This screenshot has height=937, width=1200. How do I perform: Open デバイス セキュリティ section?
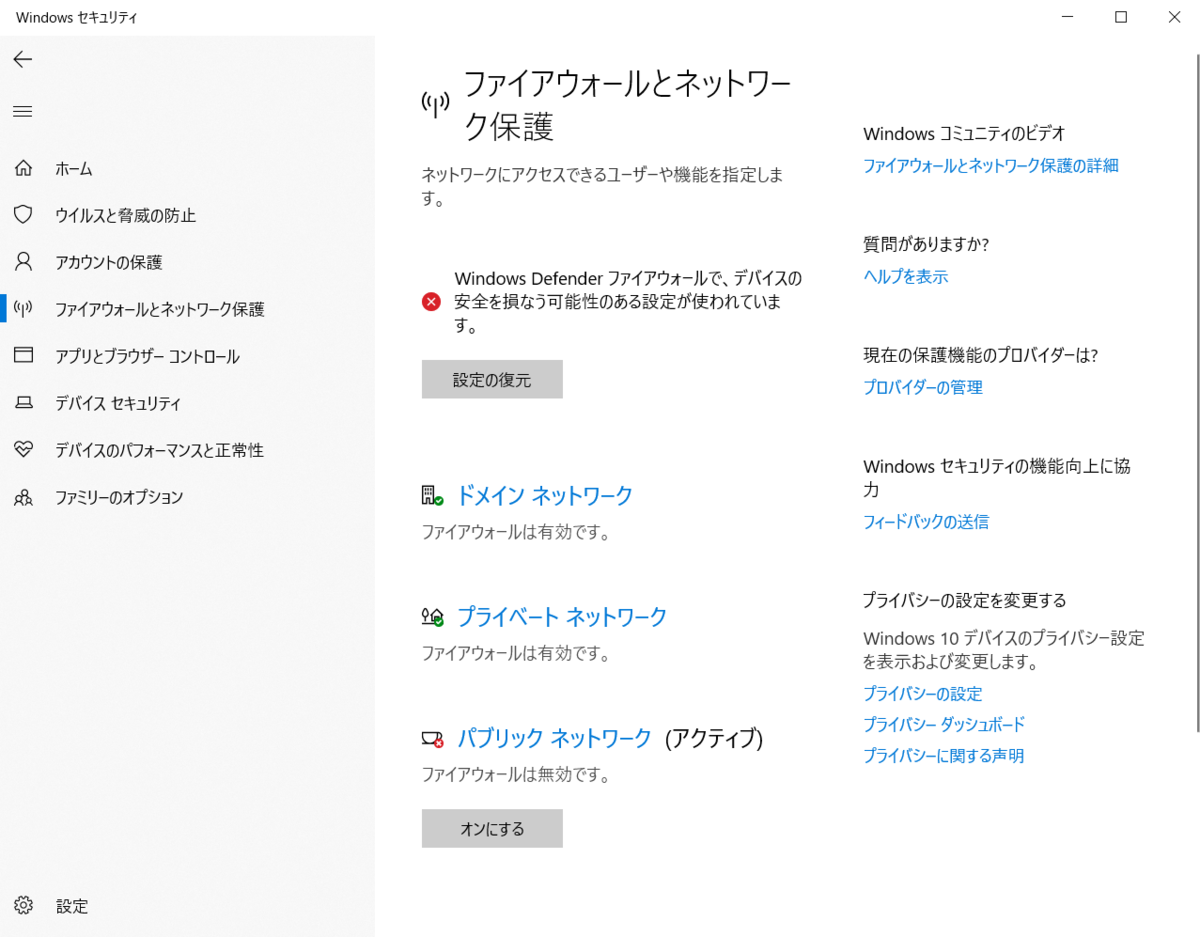pyautogui.click(x=119, y=404)
